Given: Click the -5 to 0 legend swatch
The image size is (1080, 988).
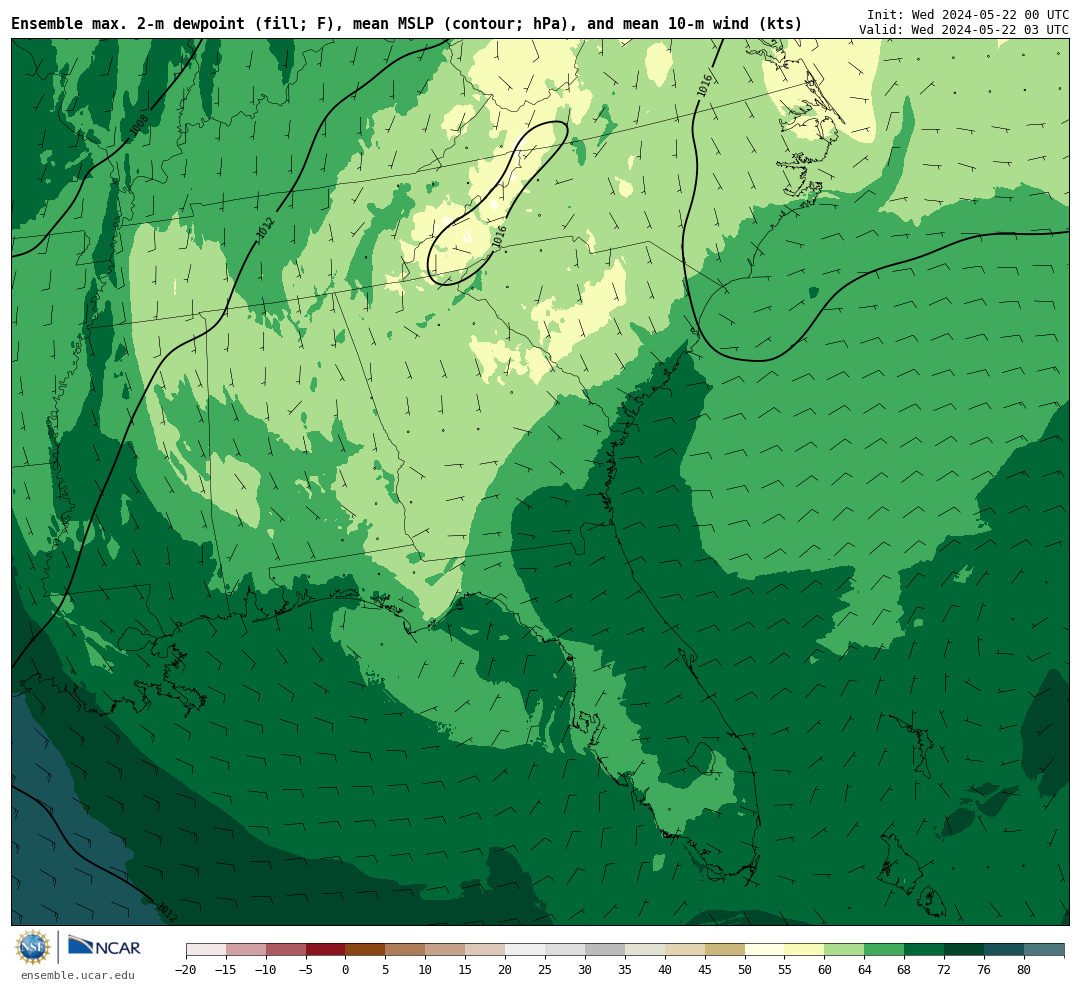Looking at the screenshot, I should point(326,950).
